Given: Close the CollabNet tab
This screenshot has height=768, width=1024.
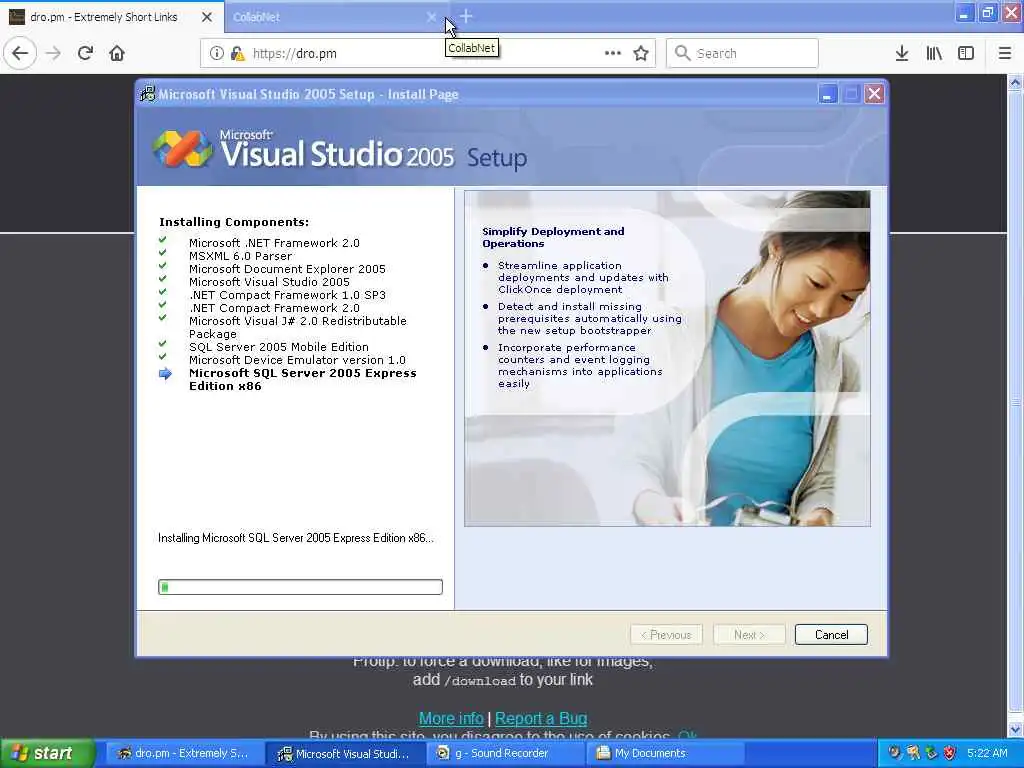Looking at the screenshot, I should click(x=431, y=17).
